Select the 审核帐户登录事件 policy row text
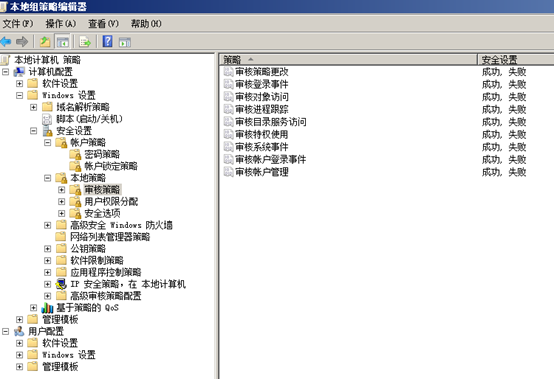Screen dimensions: 554x379 click(271, 159)
